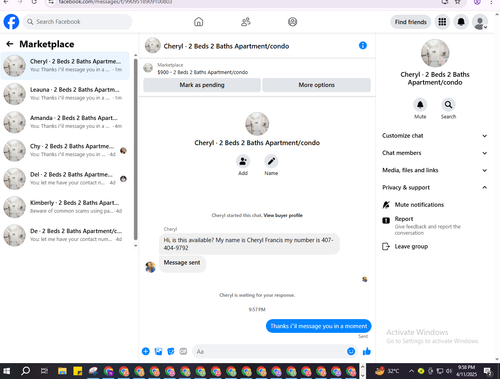Click the Search Facebook field

point(77,22)
